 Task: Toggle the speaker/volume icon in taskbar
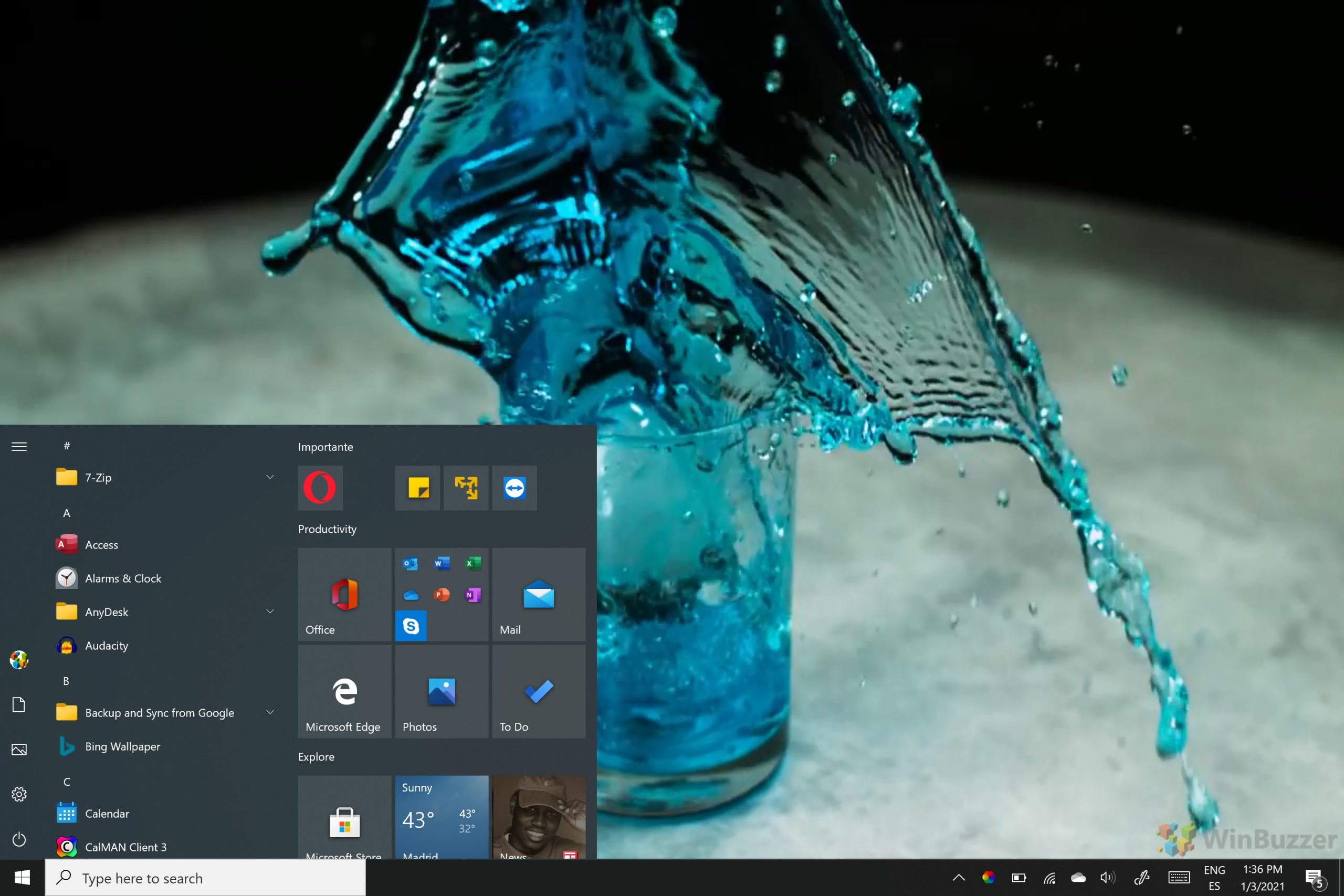[1108, 878]
